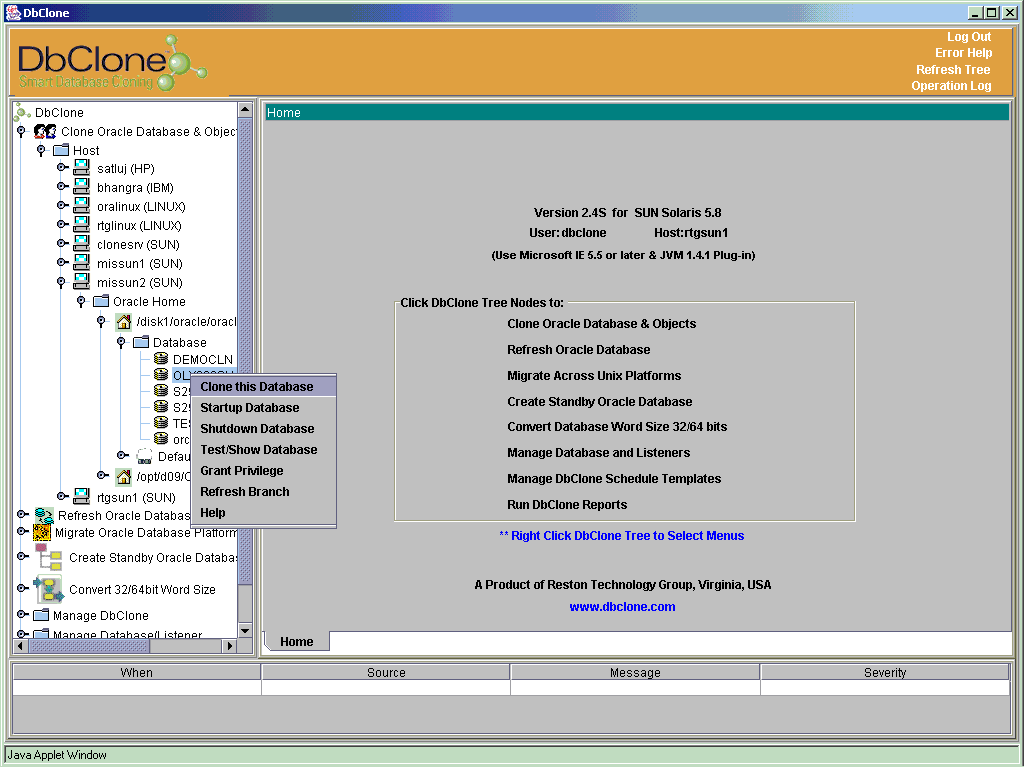Click the DbClone root node icon

pyautogui.click(x=22, y=112)
